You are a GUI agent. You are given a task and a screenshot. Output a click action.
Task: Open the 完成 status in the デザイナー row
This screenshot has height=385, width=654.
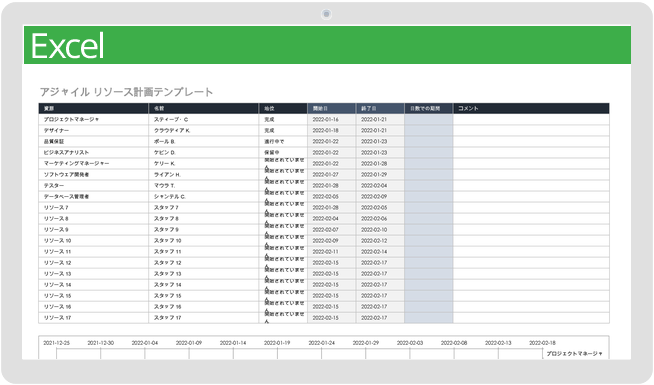click(x=283, y=131)
